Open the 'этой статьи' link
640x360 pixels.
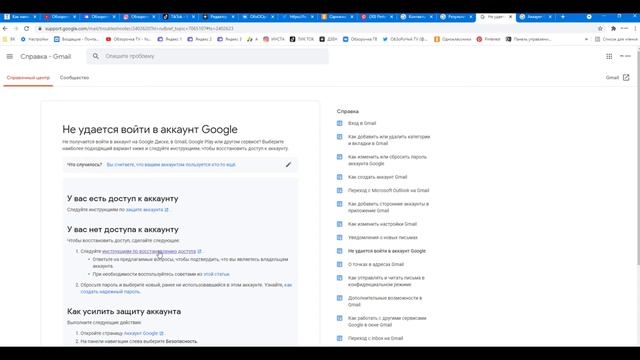[216, 274]
